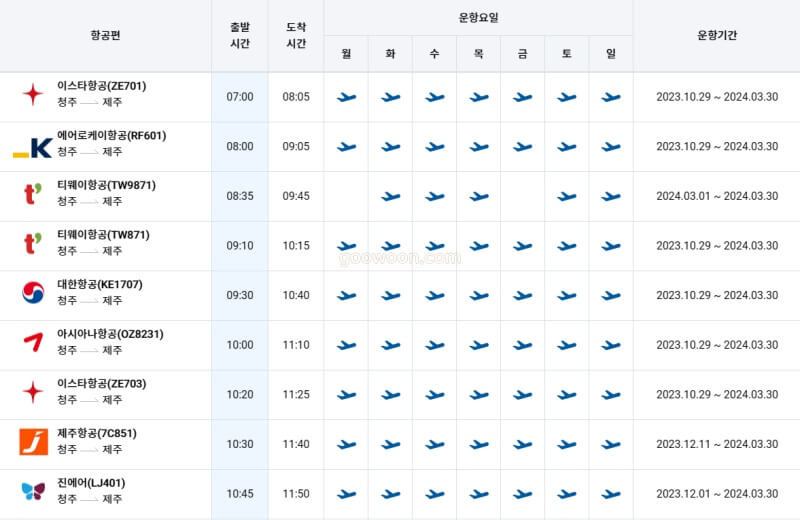Click KE1707 Monday (월) plane icon
This screenshot has width=800, height=520.
click(x=346, y=296)
